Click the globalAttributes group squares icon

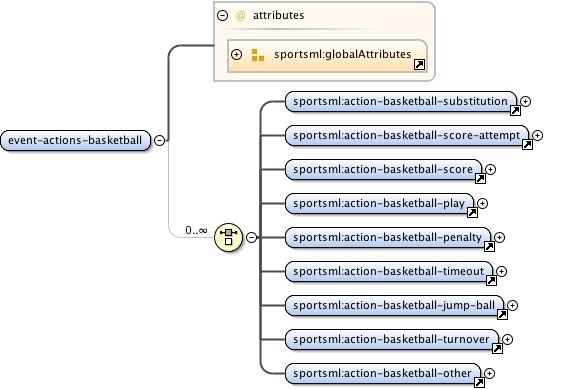click(258, 55)
